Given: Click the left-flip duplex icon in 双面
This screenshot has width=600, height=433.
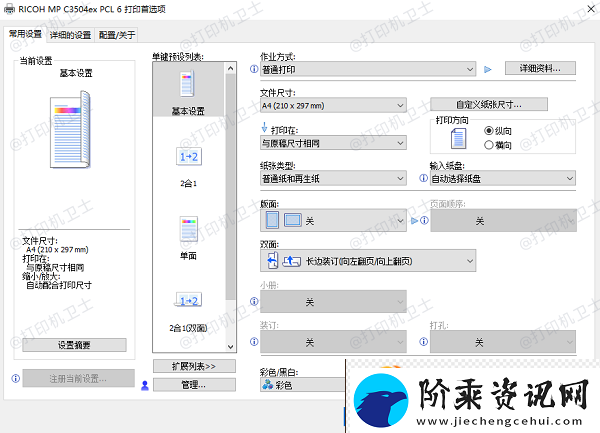Looking at the screenshot, I should pos(272,261).
